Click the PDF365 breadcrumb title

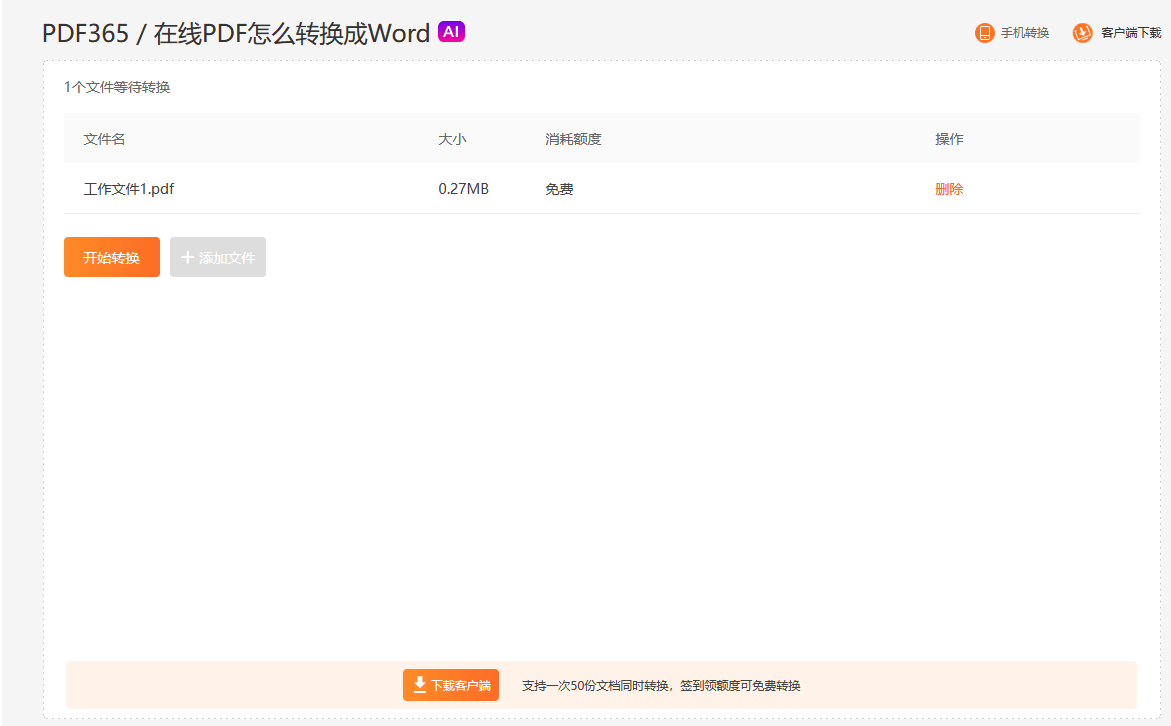pyautogui.click(x=85, y=34)
